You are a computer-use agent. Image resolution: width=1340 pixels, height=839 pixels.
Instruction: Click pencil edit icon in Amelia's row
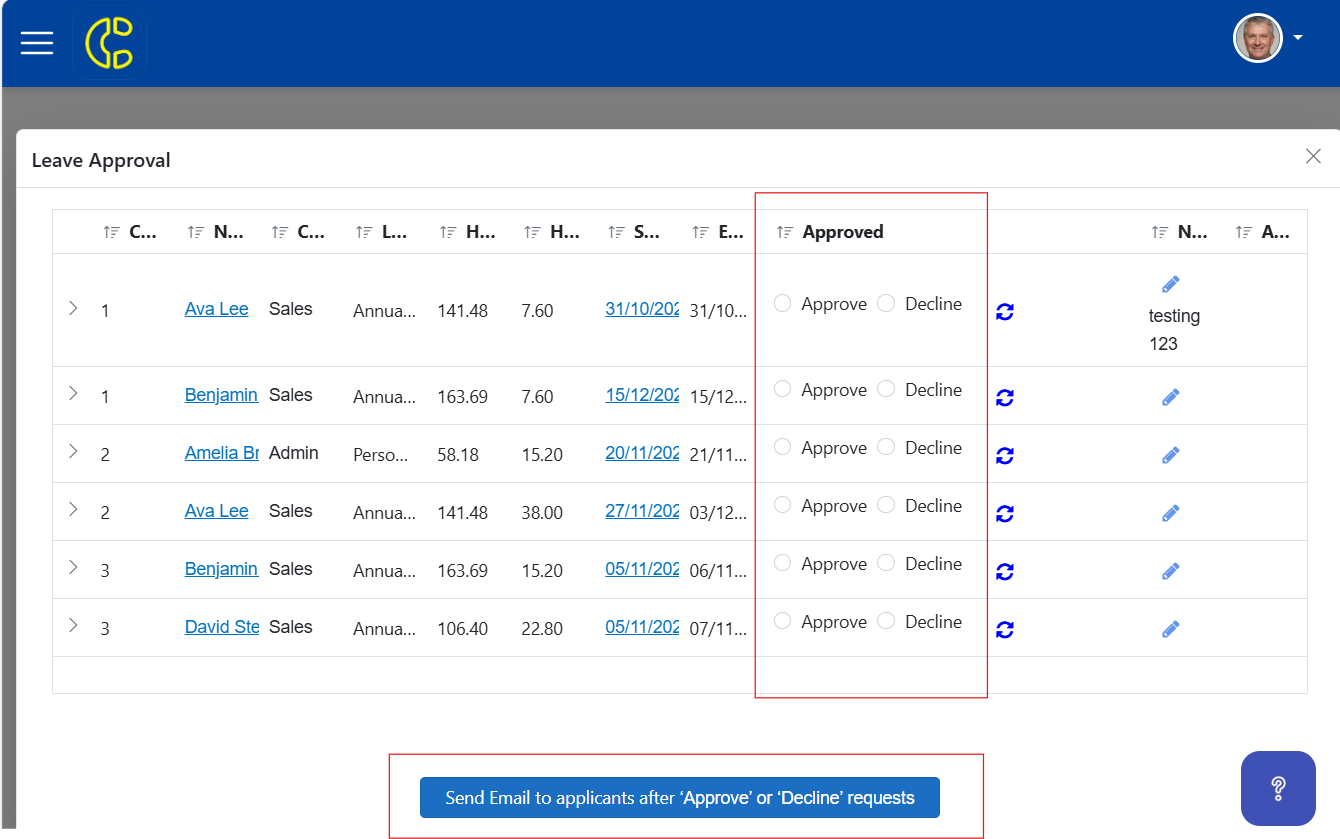(1171, 455)
